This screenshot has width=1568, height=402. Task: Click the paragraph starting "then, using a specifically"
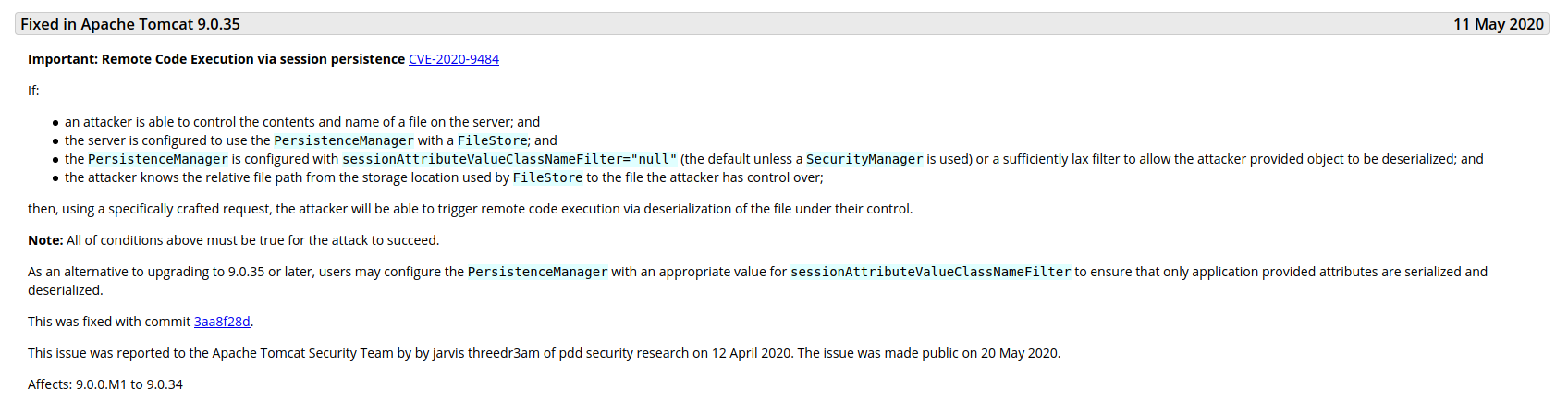pyautogui.click(x=470, y=209)
